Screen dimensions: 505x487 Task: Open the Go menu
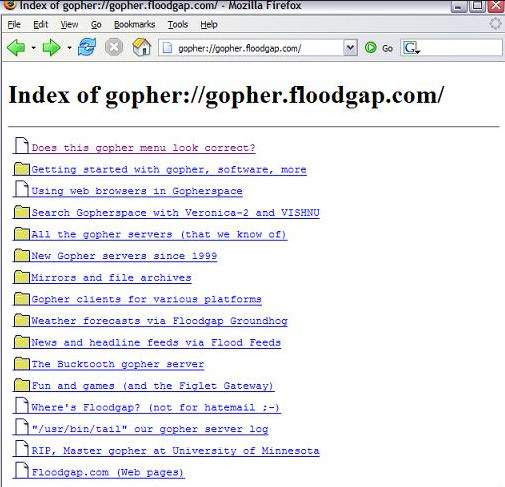pyautogui.click(x=96, y=24)
